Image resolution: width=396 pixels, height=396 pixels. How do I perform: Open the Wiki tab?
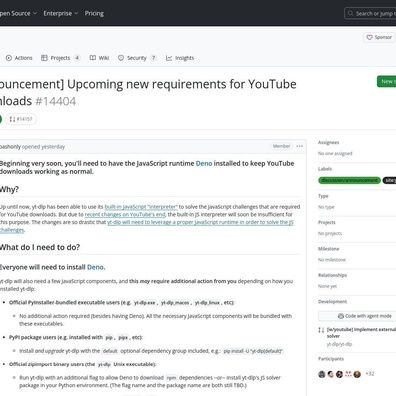click(99, 58)
